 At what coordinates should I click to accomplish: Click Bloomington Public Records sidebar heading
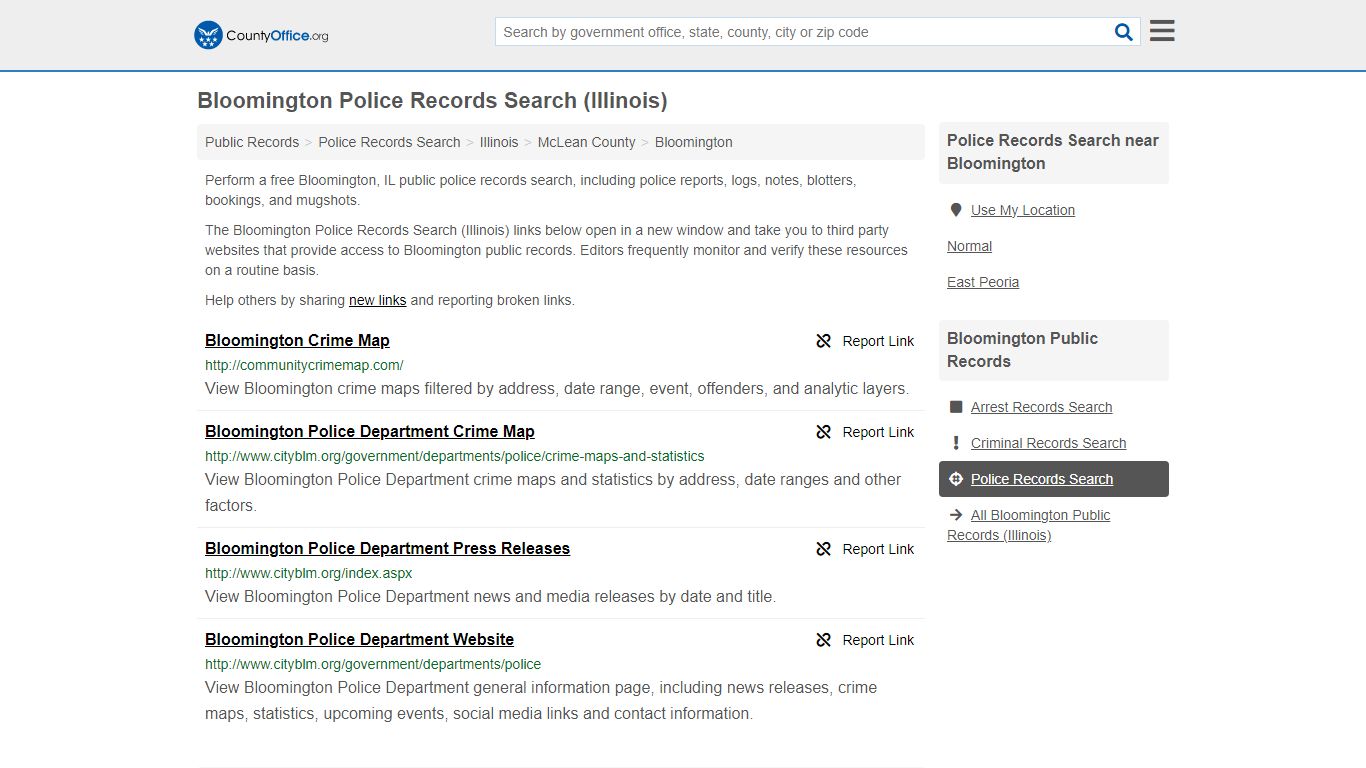pyautogui.click(x=1022, y=350)
